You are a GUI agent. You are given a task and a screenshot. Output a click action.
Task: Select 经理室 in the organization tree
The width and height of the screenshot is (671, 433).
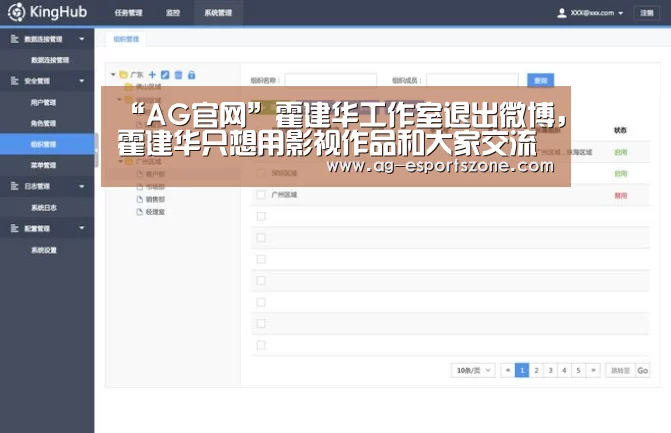(155, 212)
